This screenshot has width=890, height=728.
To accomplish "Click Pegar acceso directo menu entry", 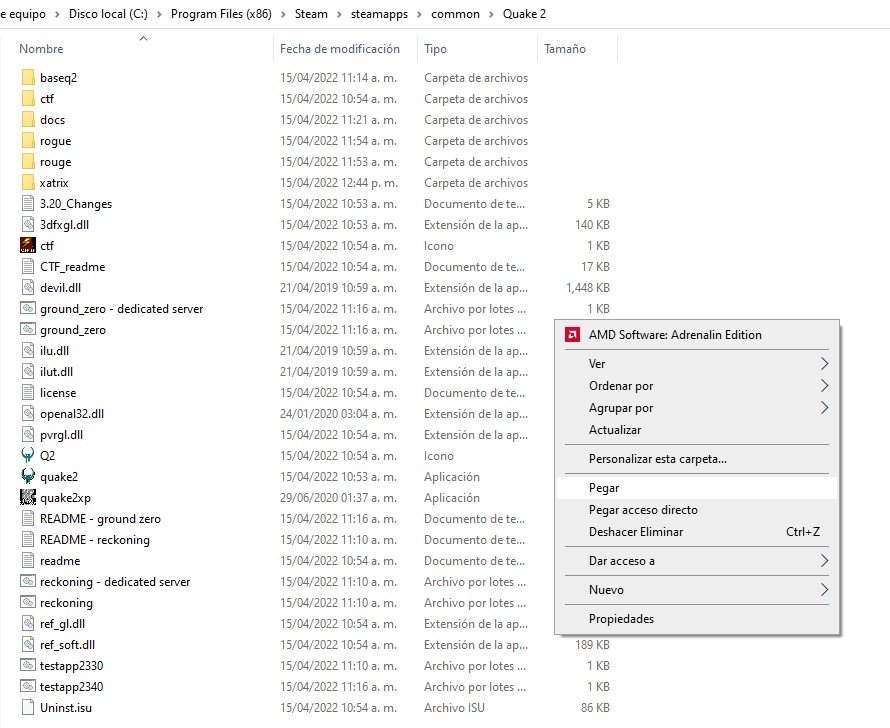I will 697,510.
